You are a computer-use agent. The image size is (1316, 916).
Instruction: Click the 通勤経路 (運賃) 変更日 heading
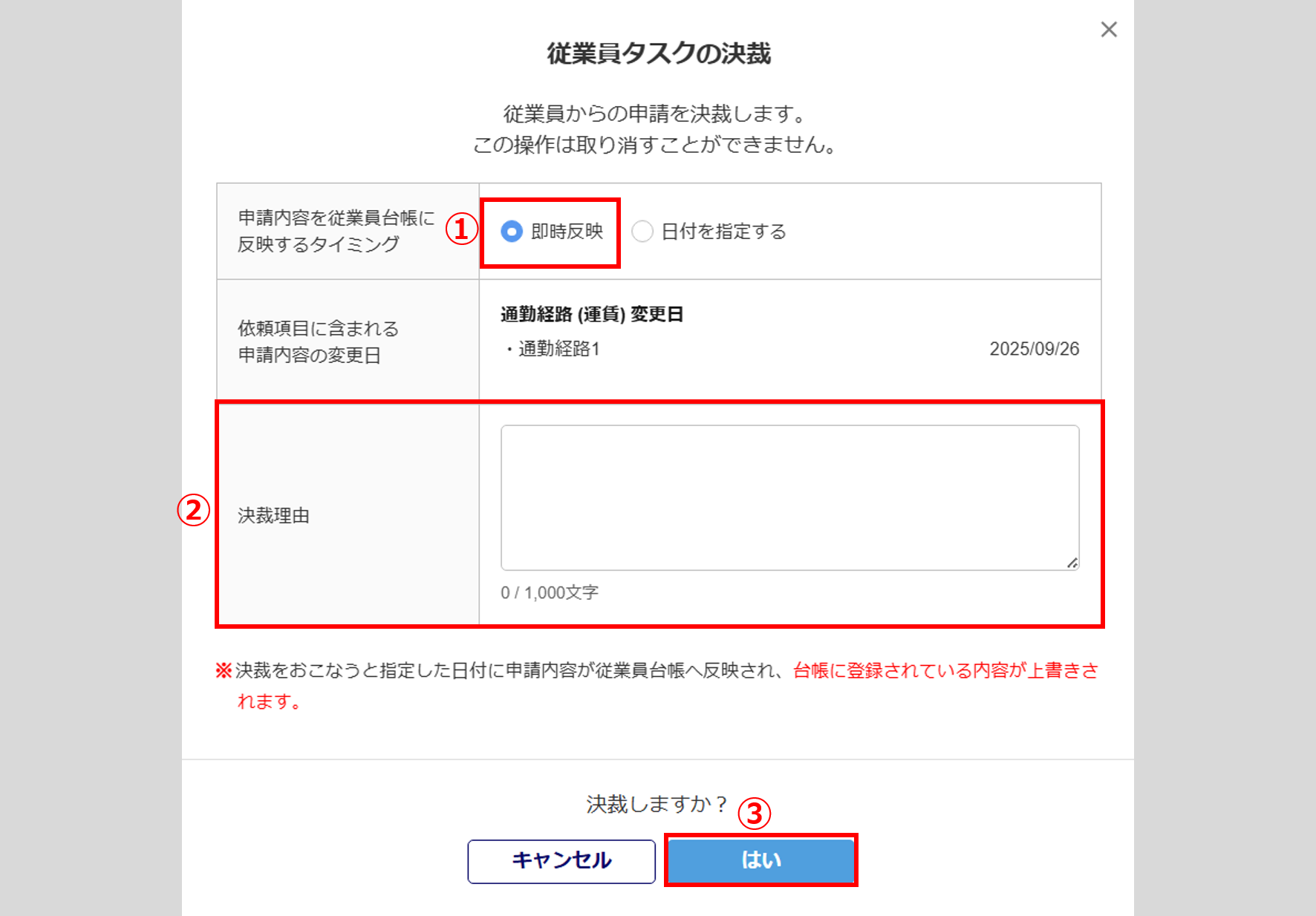click(x=591, y=314)
